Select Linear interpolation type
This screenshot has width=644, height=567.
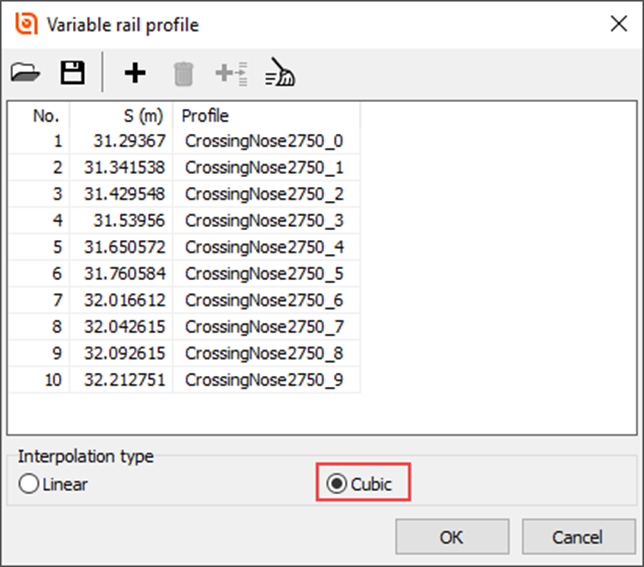(x=30, y=485)
